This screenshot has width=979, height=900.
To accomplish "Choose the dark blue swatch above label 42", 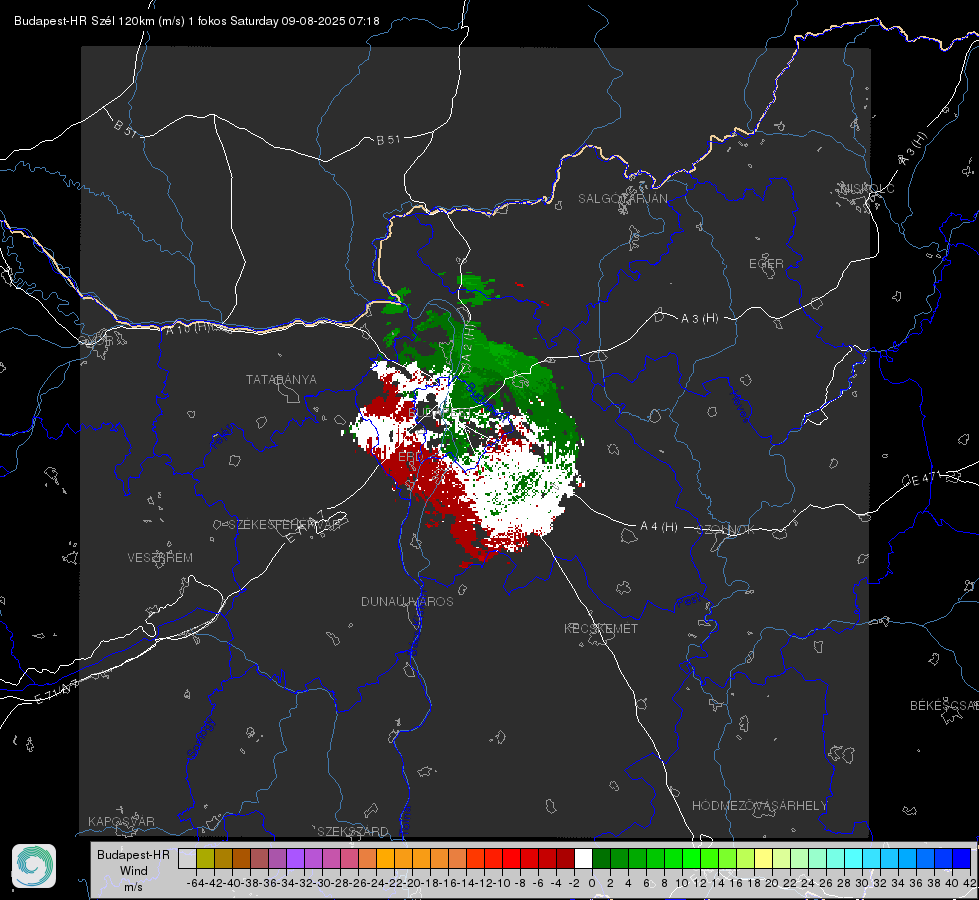I will coord(962,858).
